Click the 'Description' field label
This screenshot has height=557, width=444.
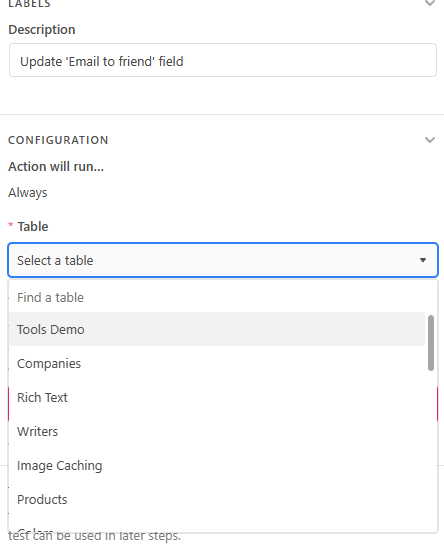pyautogui.click(x=42, y=29)
